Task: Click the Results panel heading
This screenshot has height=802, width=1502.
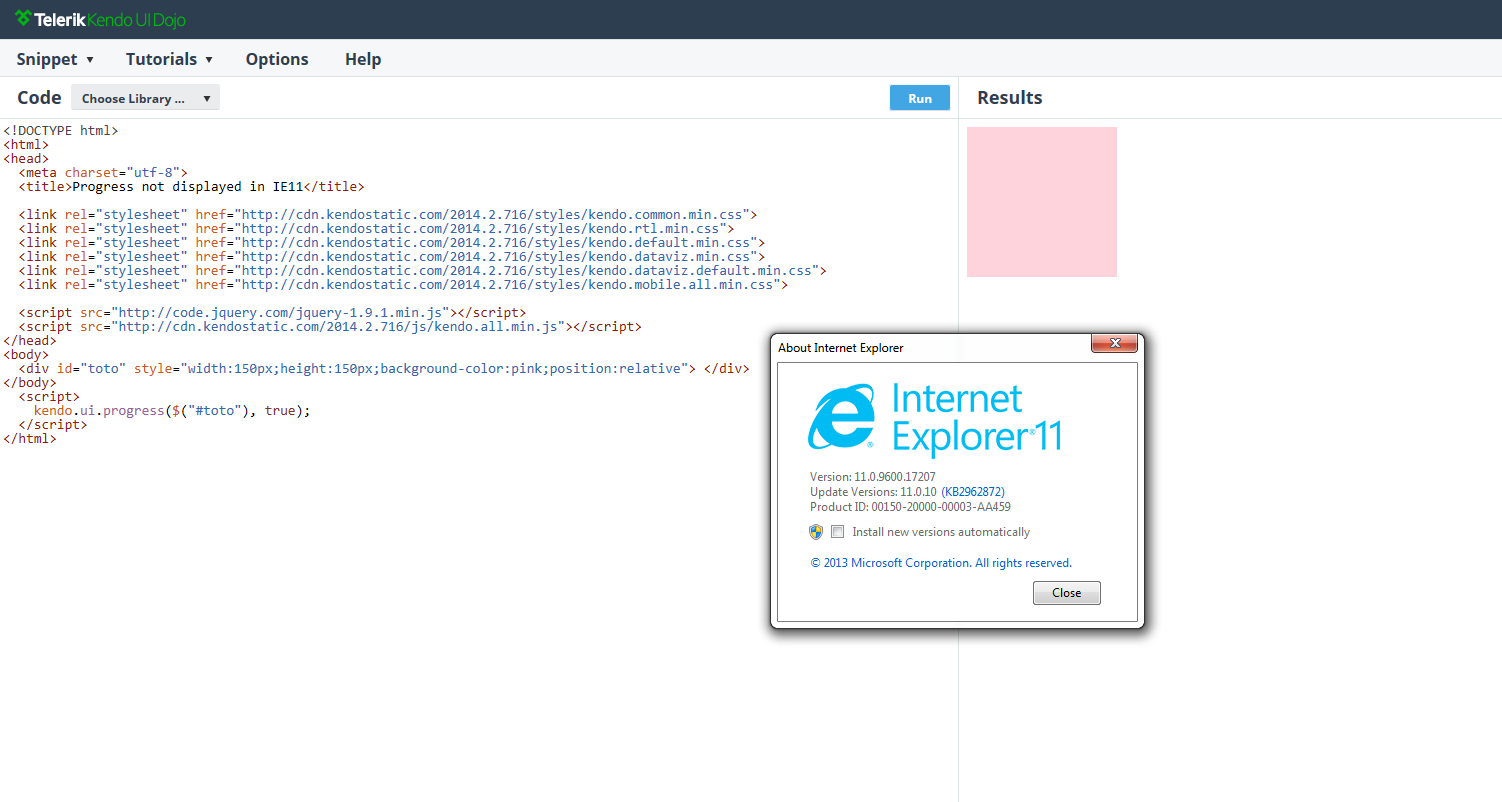Action: [x=1010, y=98]
